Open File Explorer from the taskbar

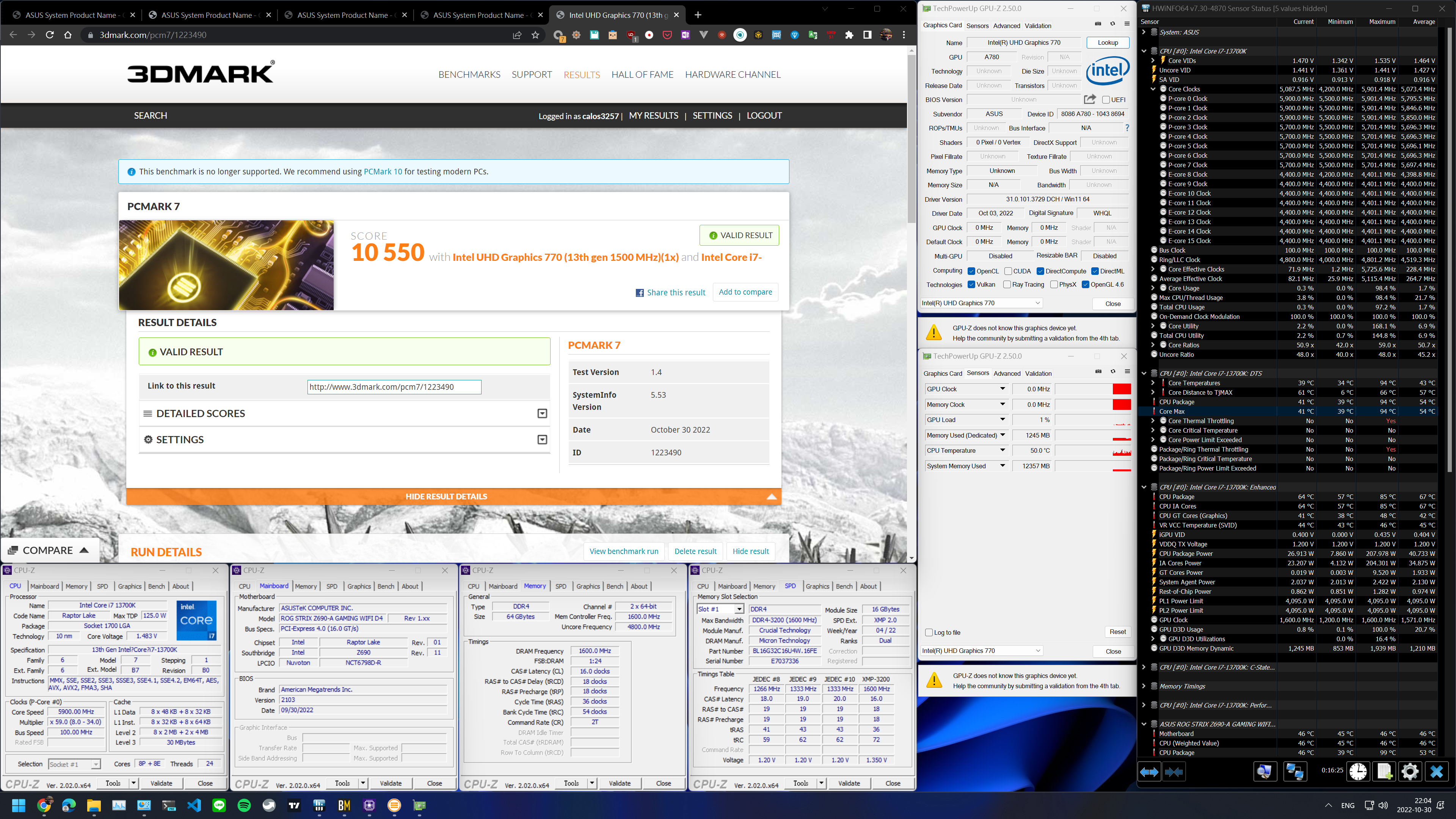pyautogui.click(x=94, y=805)
